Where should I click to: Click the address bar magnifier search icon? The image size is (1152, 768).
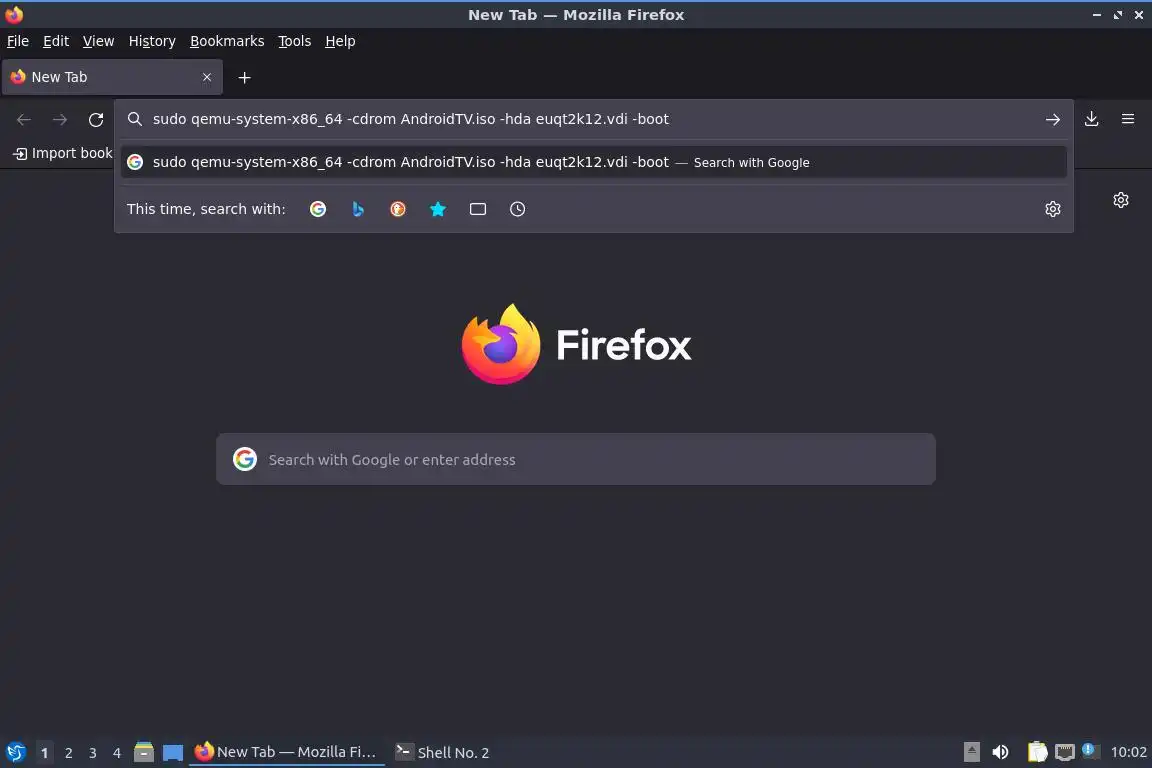point(134,119)
